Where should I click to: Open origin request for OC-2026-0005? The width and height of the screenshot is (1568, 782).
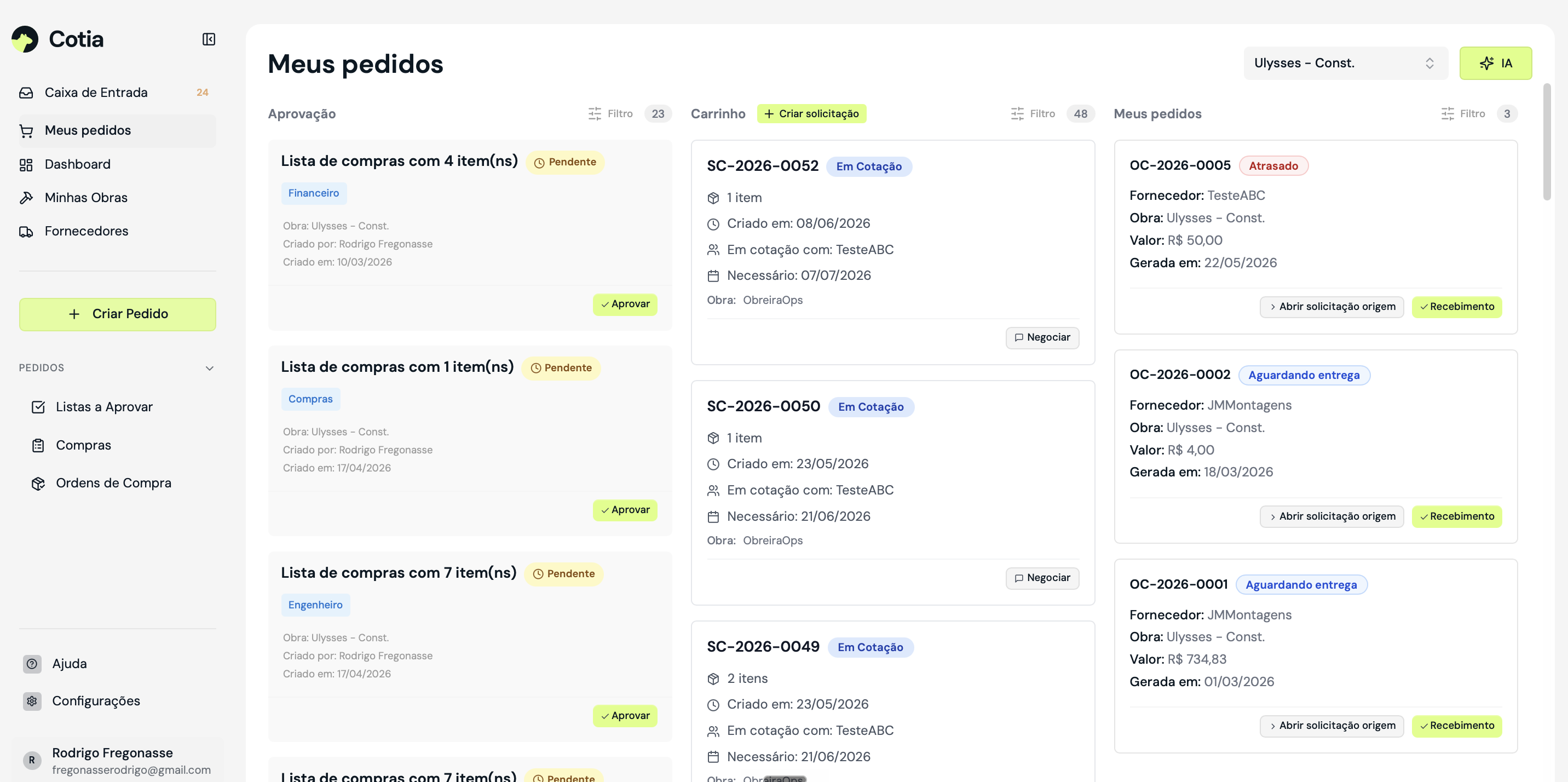pos(1331,307)
